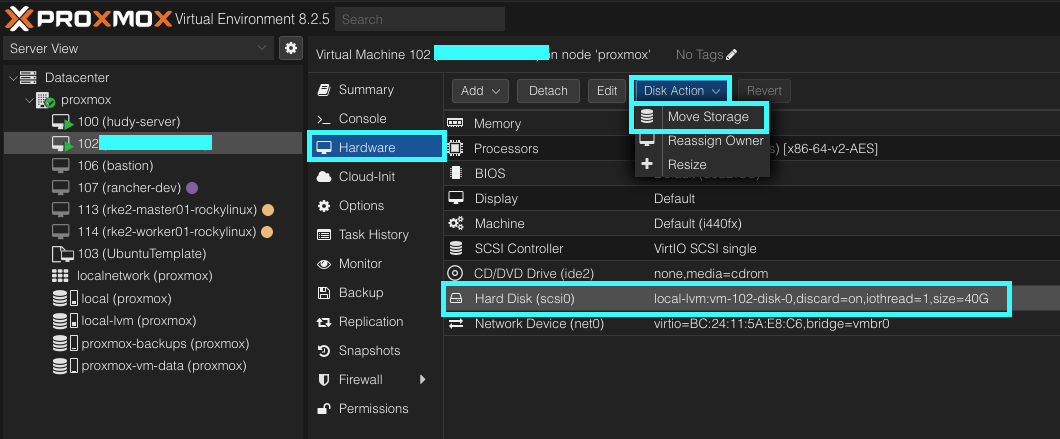Click in the Search field
Viewport: 1060px width, 439px height.
420,19
